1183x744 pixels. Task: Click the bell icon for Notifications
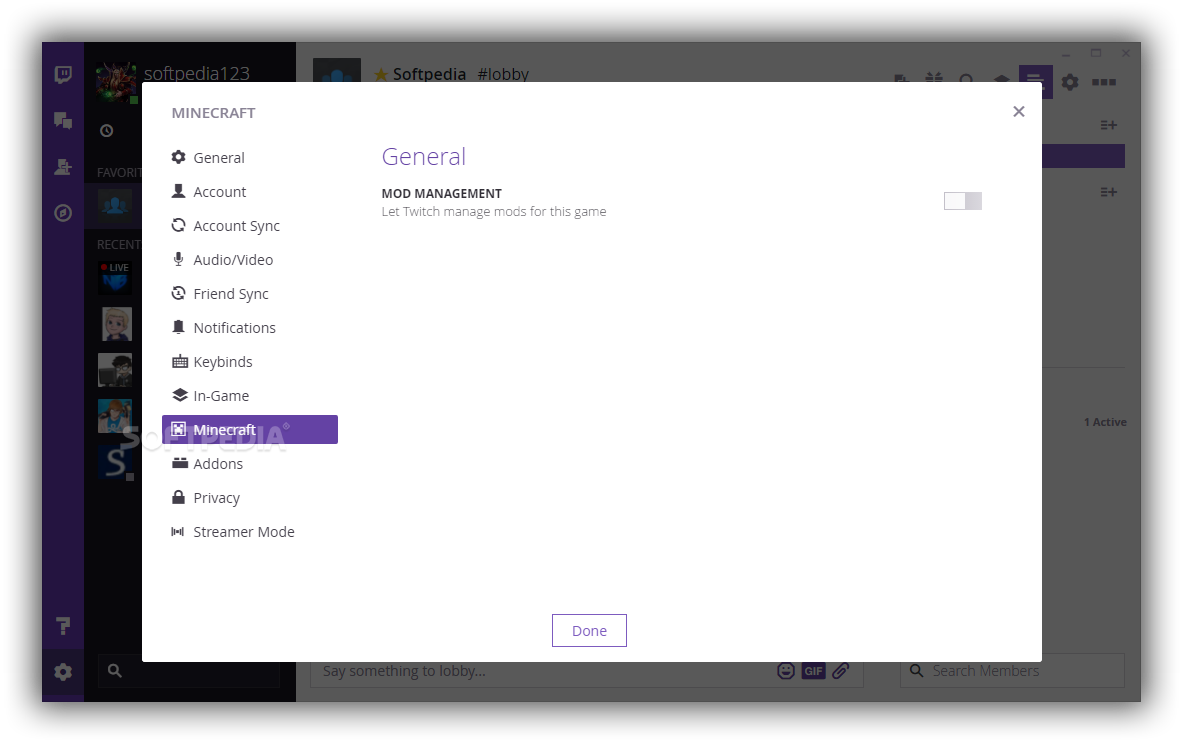point(179,327)
